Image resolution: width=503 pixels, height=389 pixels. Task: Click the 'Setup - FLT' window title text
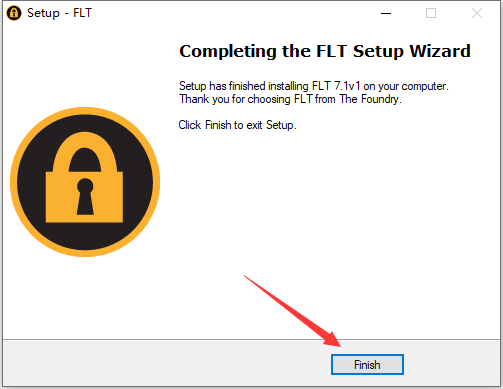pyautogui.click(x=59, y=13)
